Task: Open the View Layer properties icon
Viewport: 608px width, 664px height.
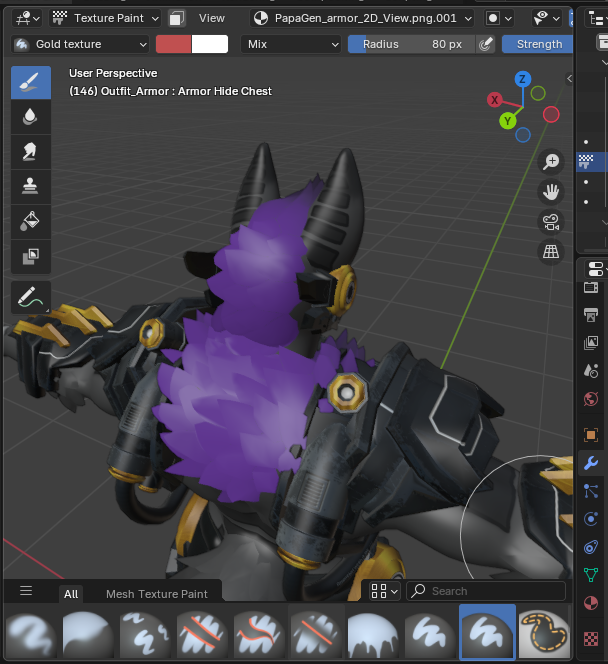Action: click(x=591, y=343)
